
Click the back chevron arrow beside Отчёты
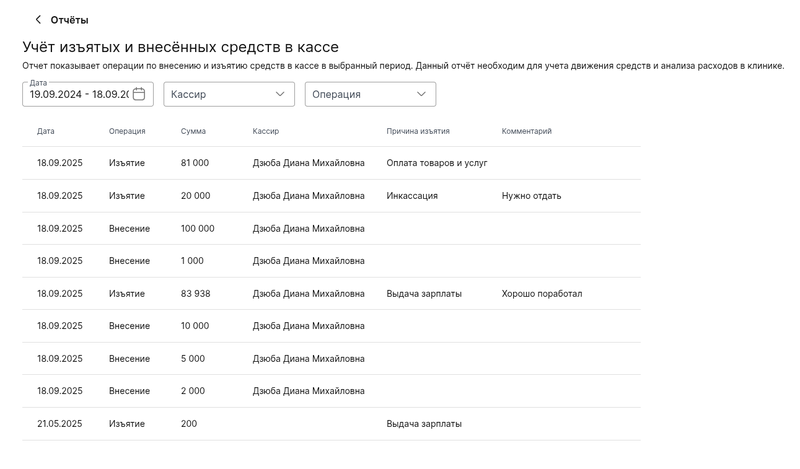pos(38,20)
